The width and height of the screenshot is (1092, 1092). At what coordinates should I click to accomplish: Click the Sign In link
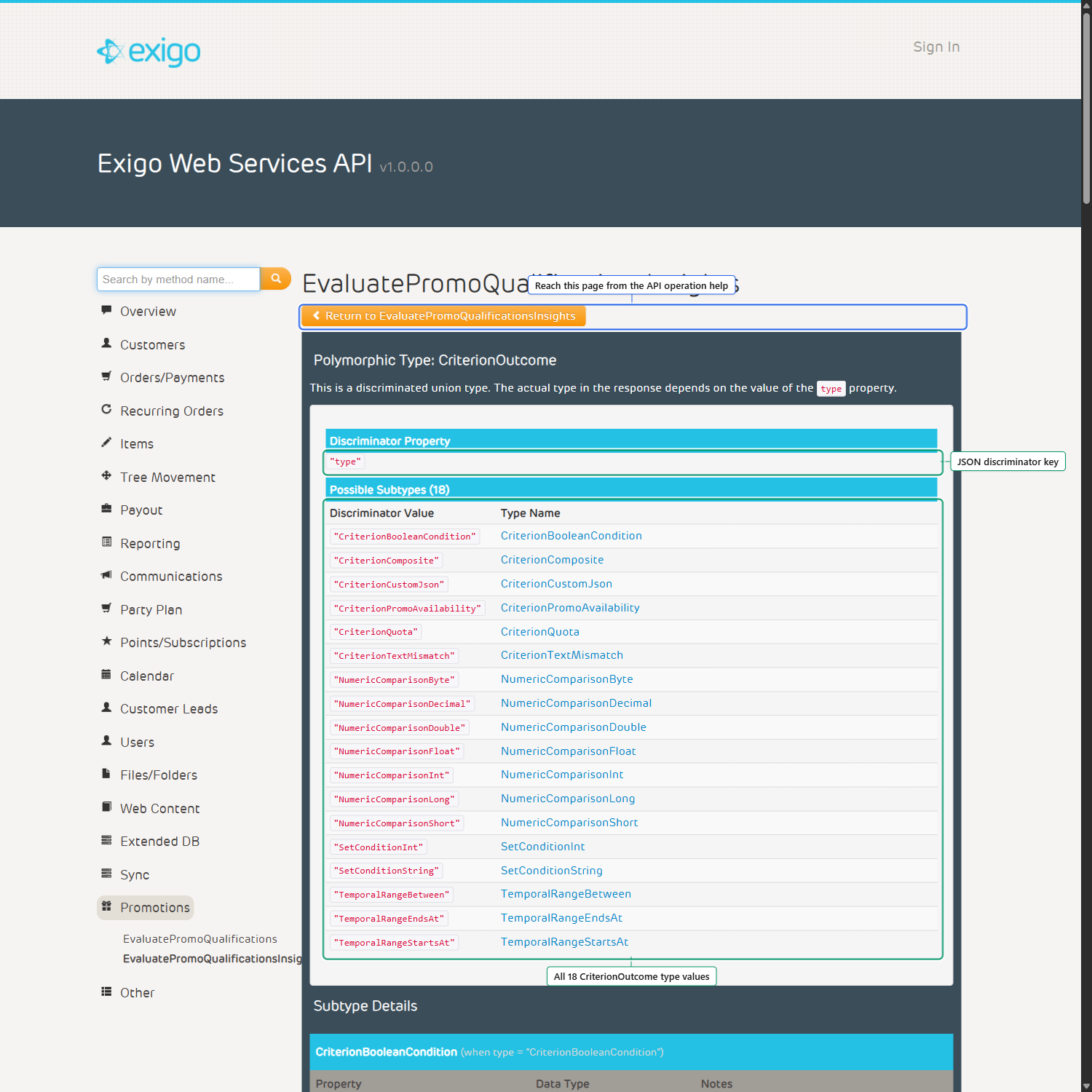click(x=936, y=47)
